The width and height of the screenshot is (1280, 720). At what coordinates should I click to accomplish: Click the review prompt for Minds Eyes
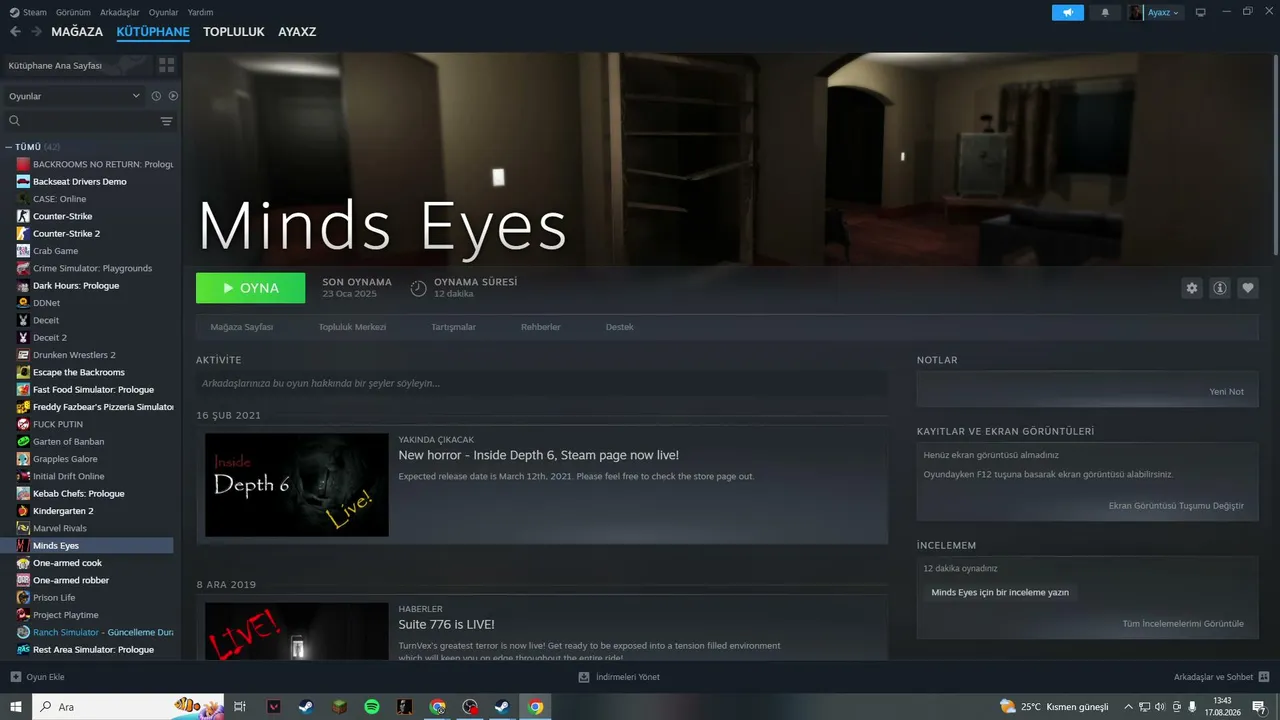(1000, 592)
